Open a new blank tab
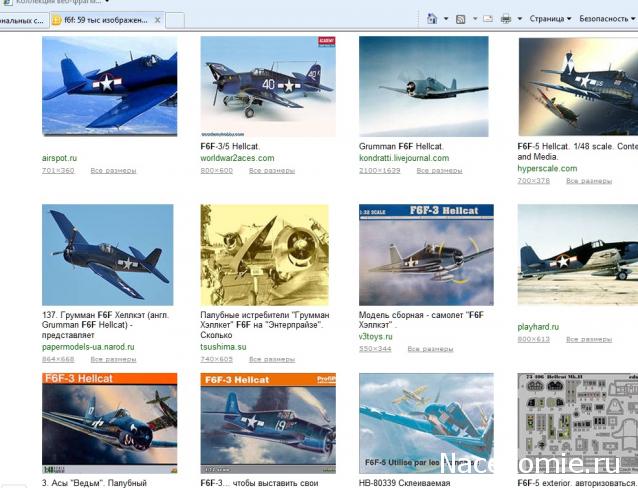Viewport: 638px width, 488px height. tap(174, 20)
